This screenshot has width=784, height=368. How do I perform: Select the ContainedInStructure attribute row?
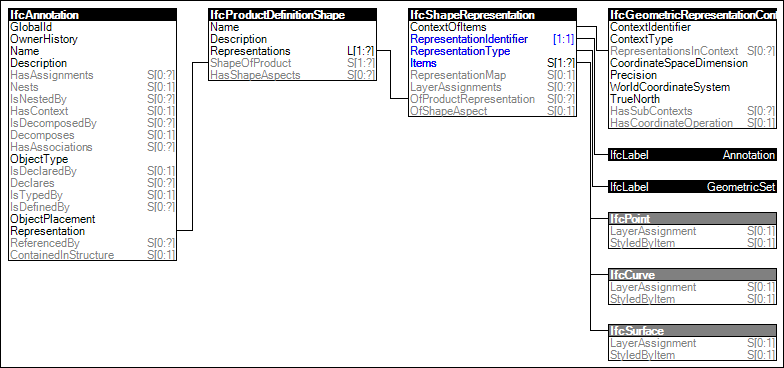[92, 255]
